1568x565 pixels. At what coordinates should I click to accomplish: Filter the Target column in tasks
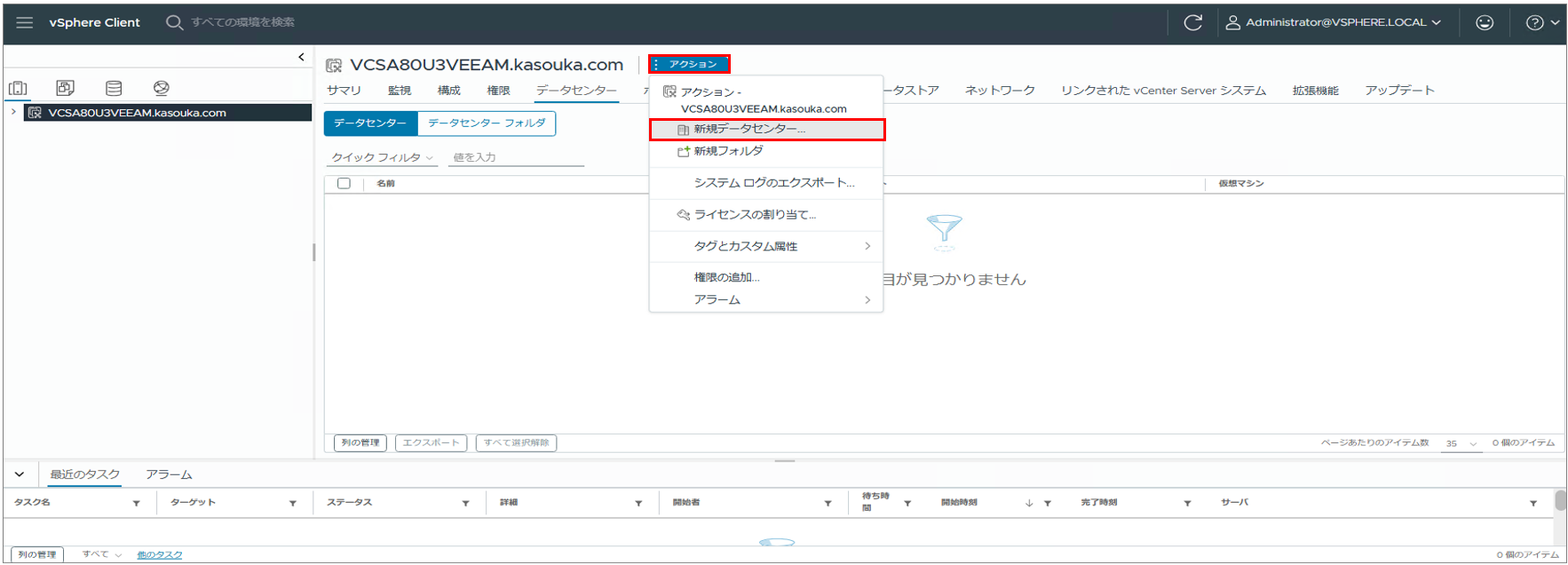[292, 504]
